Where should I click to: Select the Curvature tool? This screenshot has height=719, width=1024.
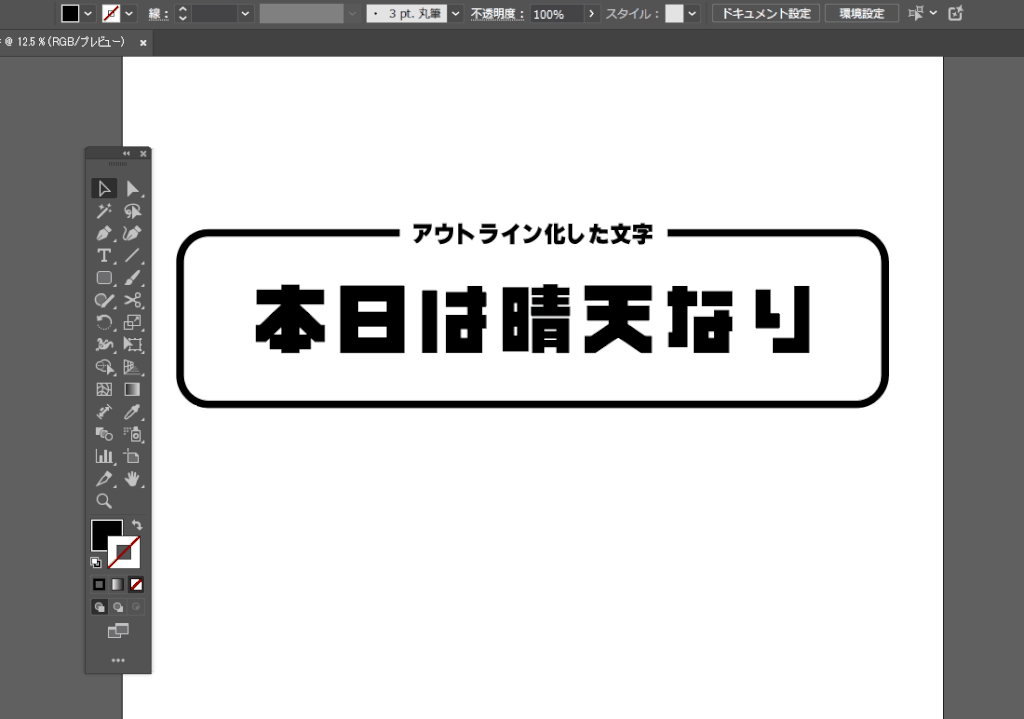tap(133, 233)
